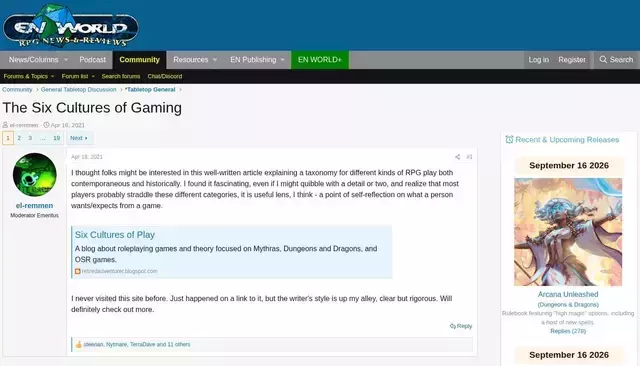
Task: Open the Arcana Unleashed title link
Action: pos(568,294)
